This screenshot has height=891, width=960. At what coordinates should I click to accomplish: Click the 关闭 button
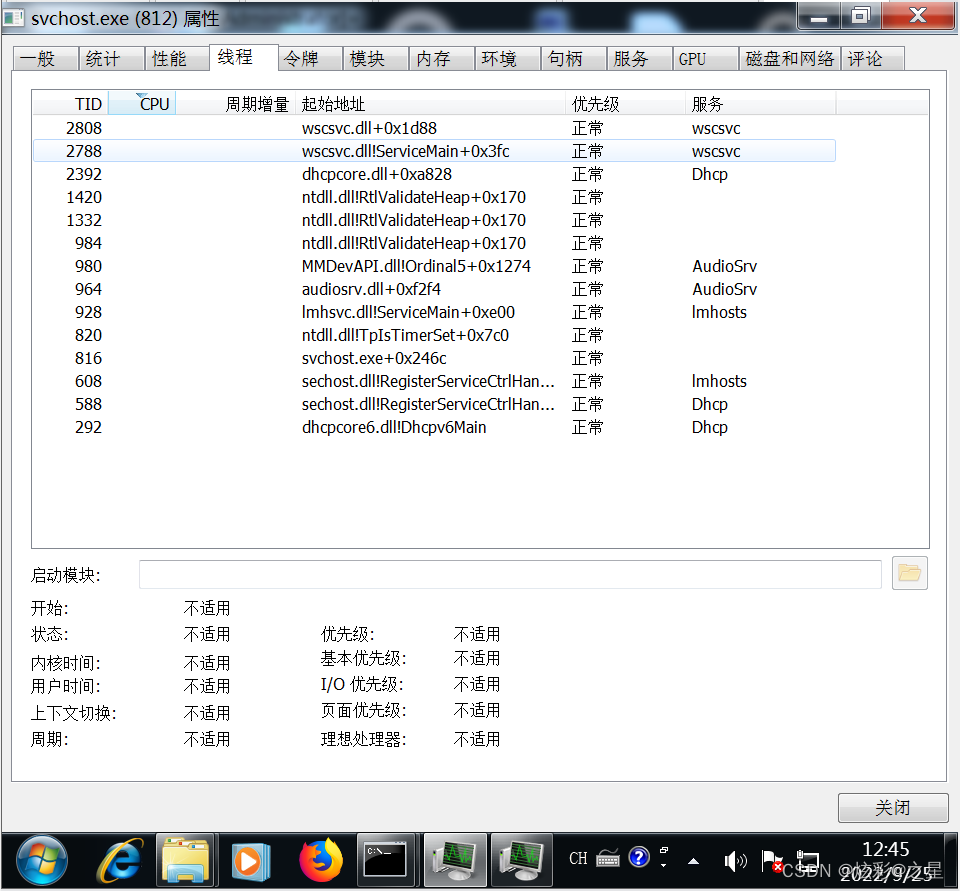coord(893,808)
